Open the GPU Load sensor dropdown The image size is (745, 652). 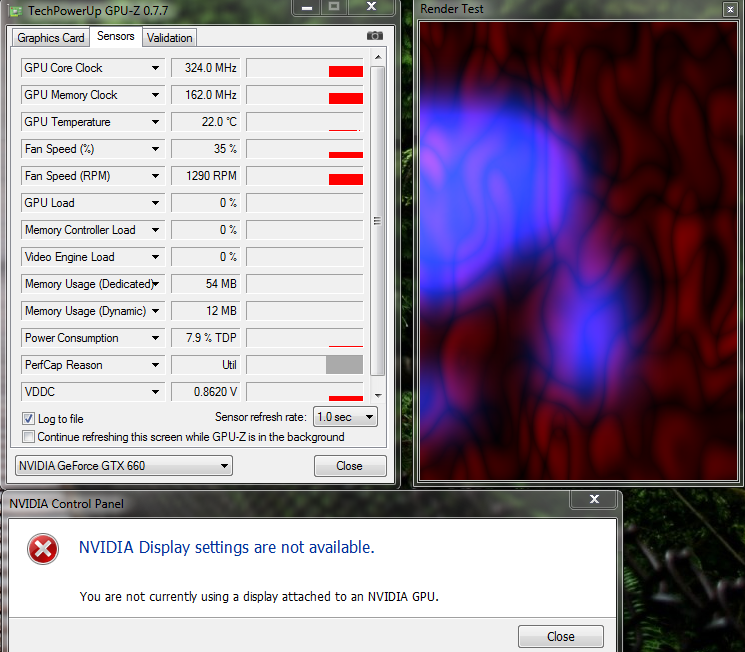155,203
